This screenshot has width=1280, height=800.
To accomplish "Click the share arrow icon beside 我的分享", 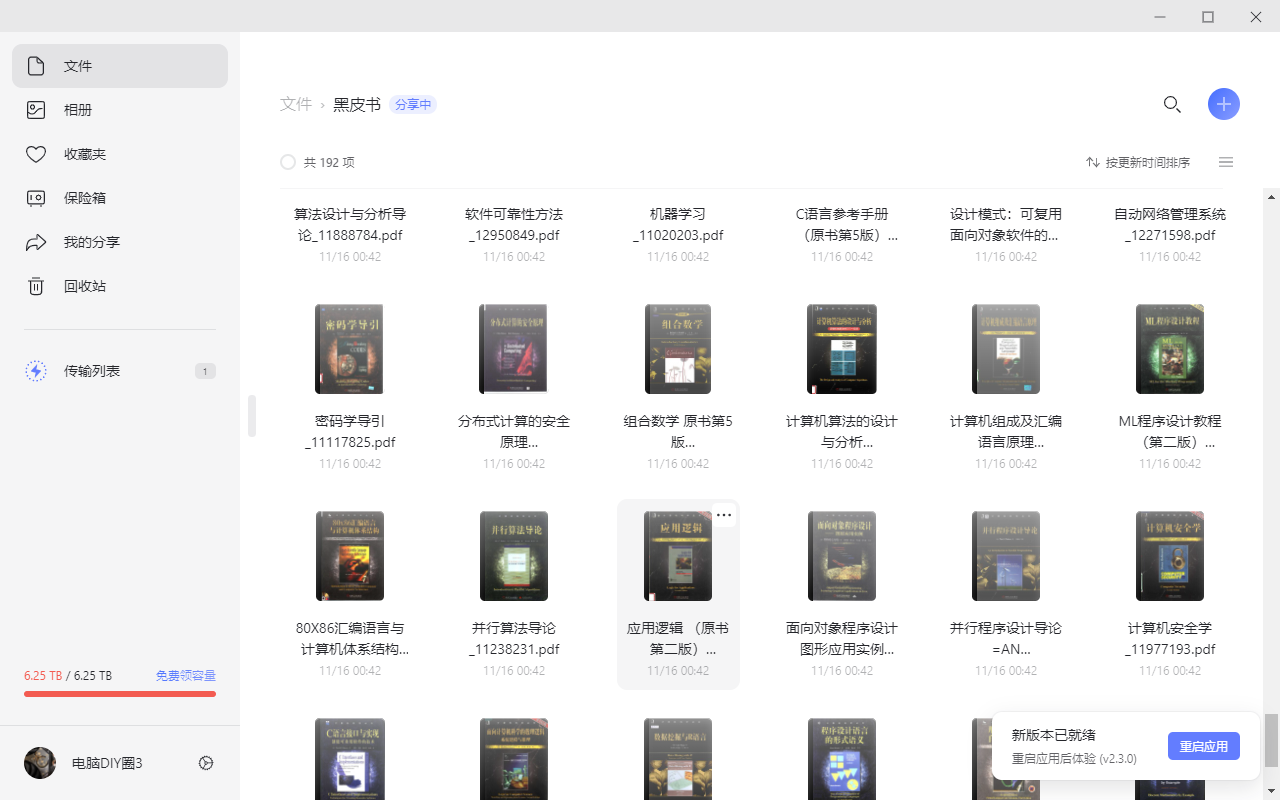I will click(x=36, y=242).
